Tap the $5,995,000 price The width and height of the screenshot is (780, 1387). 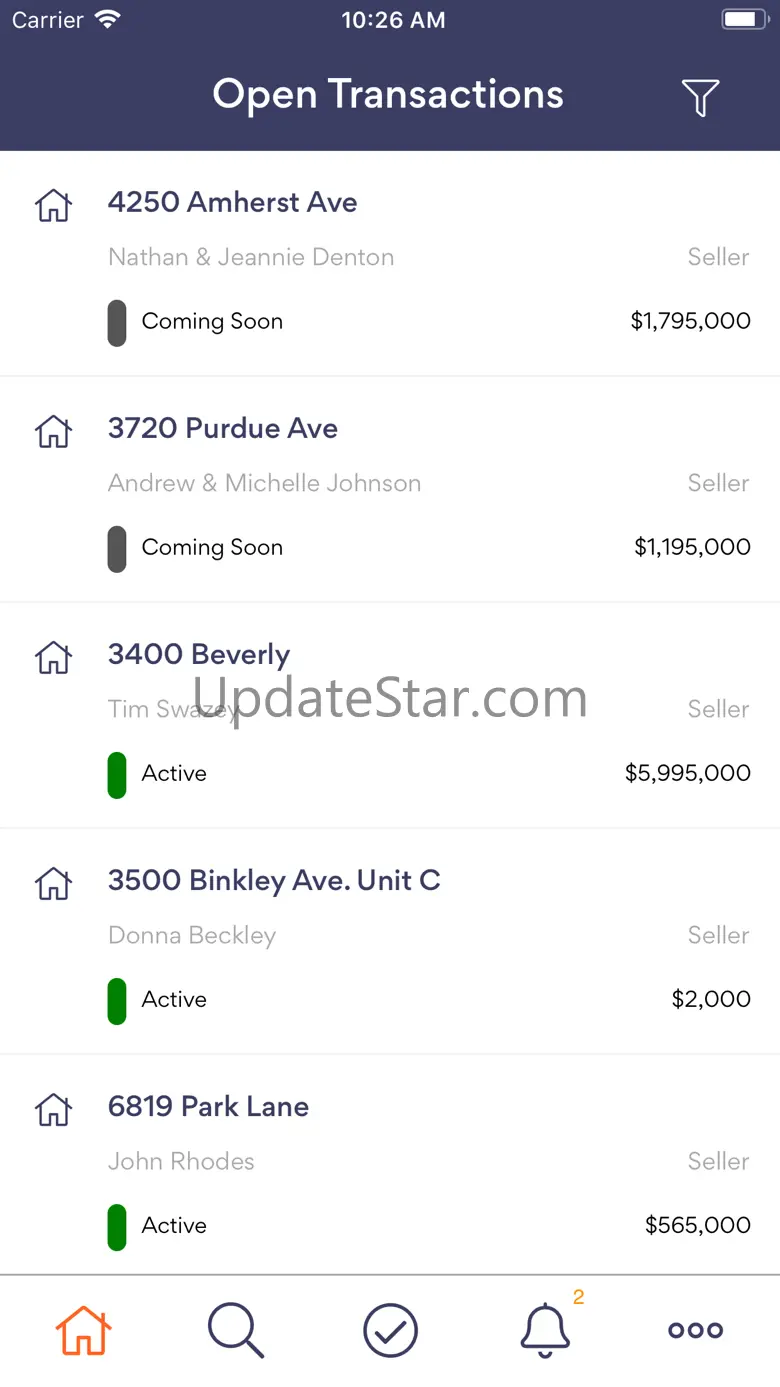click(x=687, y=773)
